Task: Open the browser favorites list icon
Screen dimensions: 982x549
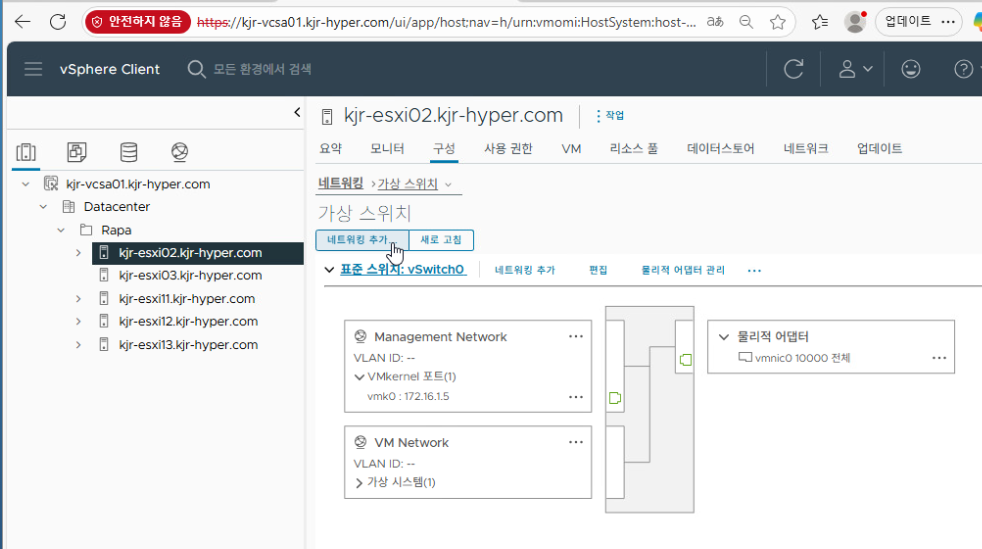Action: coord(819,23)
